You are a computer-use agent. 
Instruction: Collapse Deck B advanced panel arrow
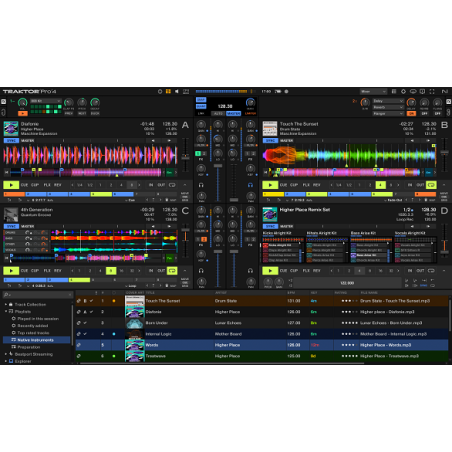[444, 185]
